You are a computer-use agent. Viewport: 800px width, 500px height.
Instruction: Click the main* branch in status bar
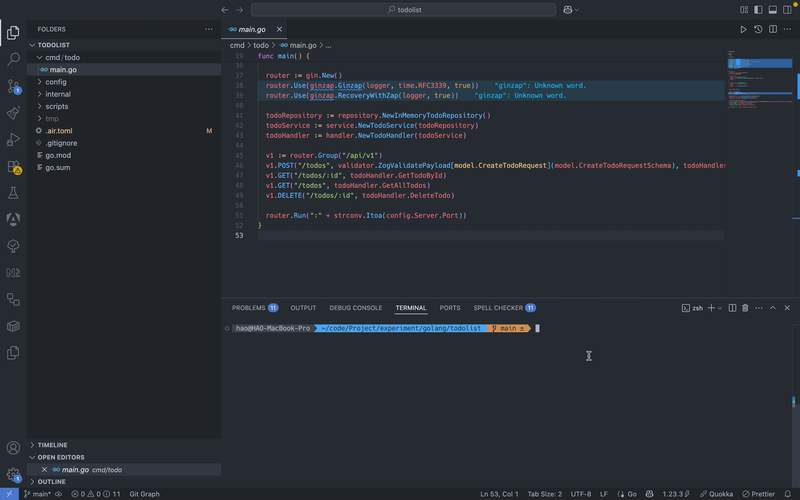click(x=37, y=494)
